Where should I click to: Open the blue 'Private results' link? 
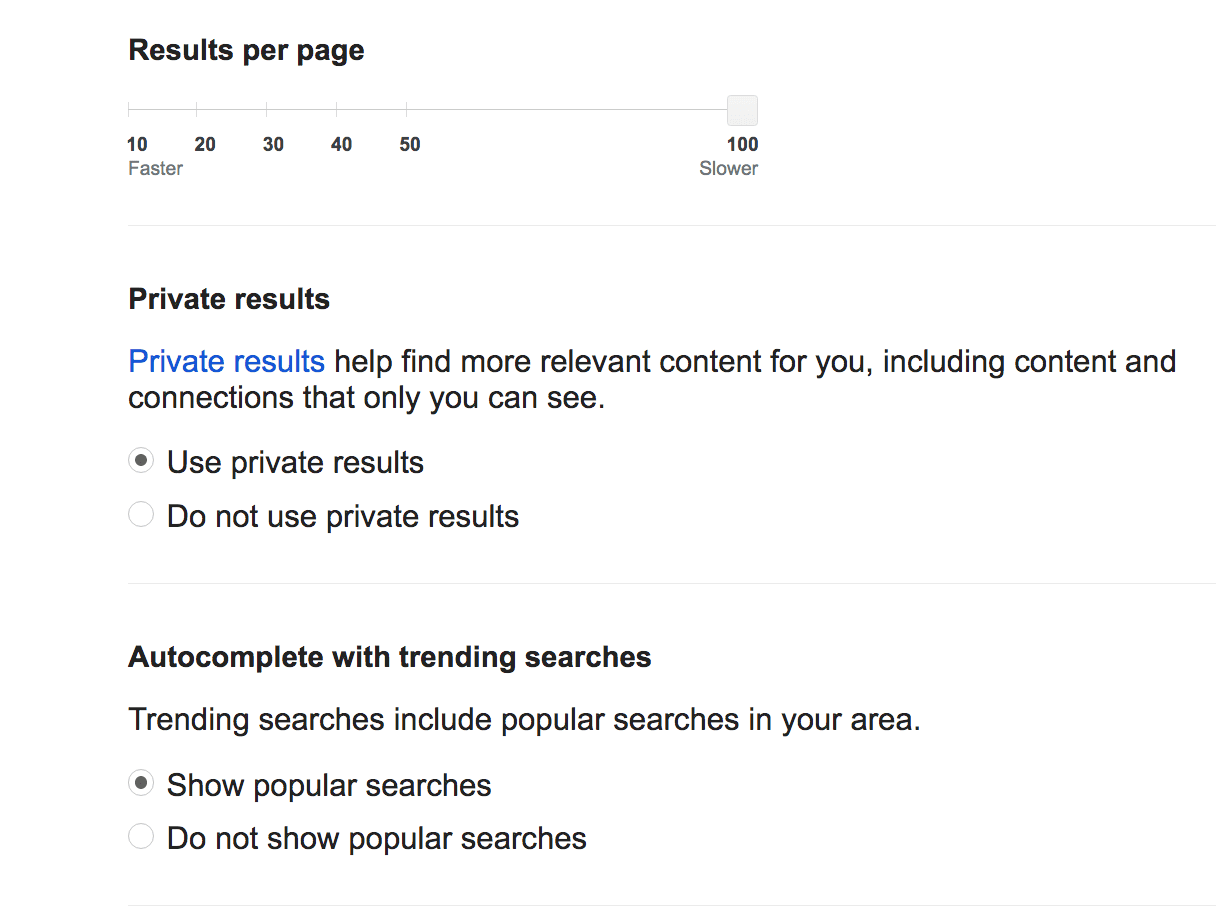(x=227, y=361)
